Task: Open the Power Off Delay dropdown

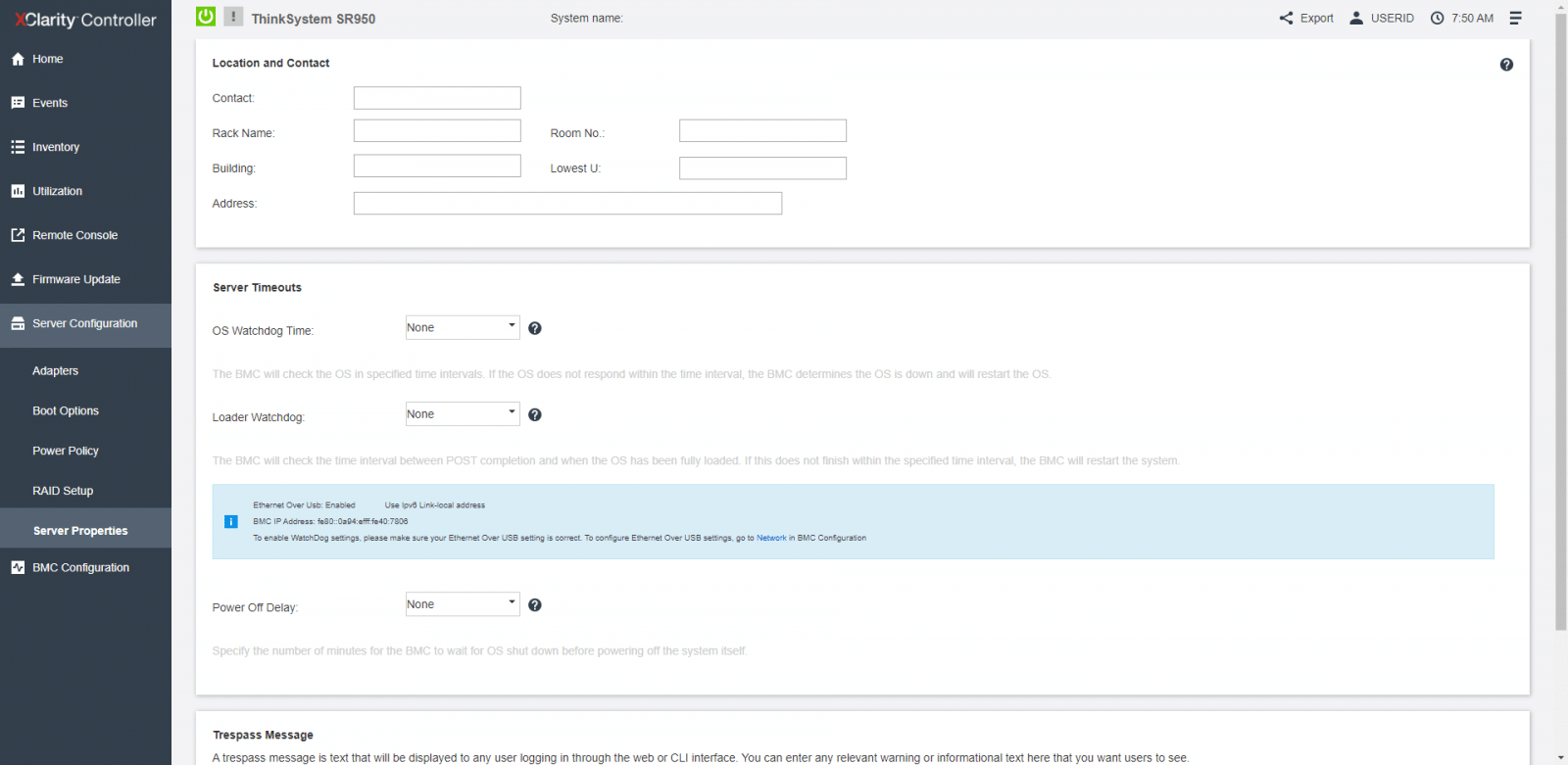Action: point(463,603)
